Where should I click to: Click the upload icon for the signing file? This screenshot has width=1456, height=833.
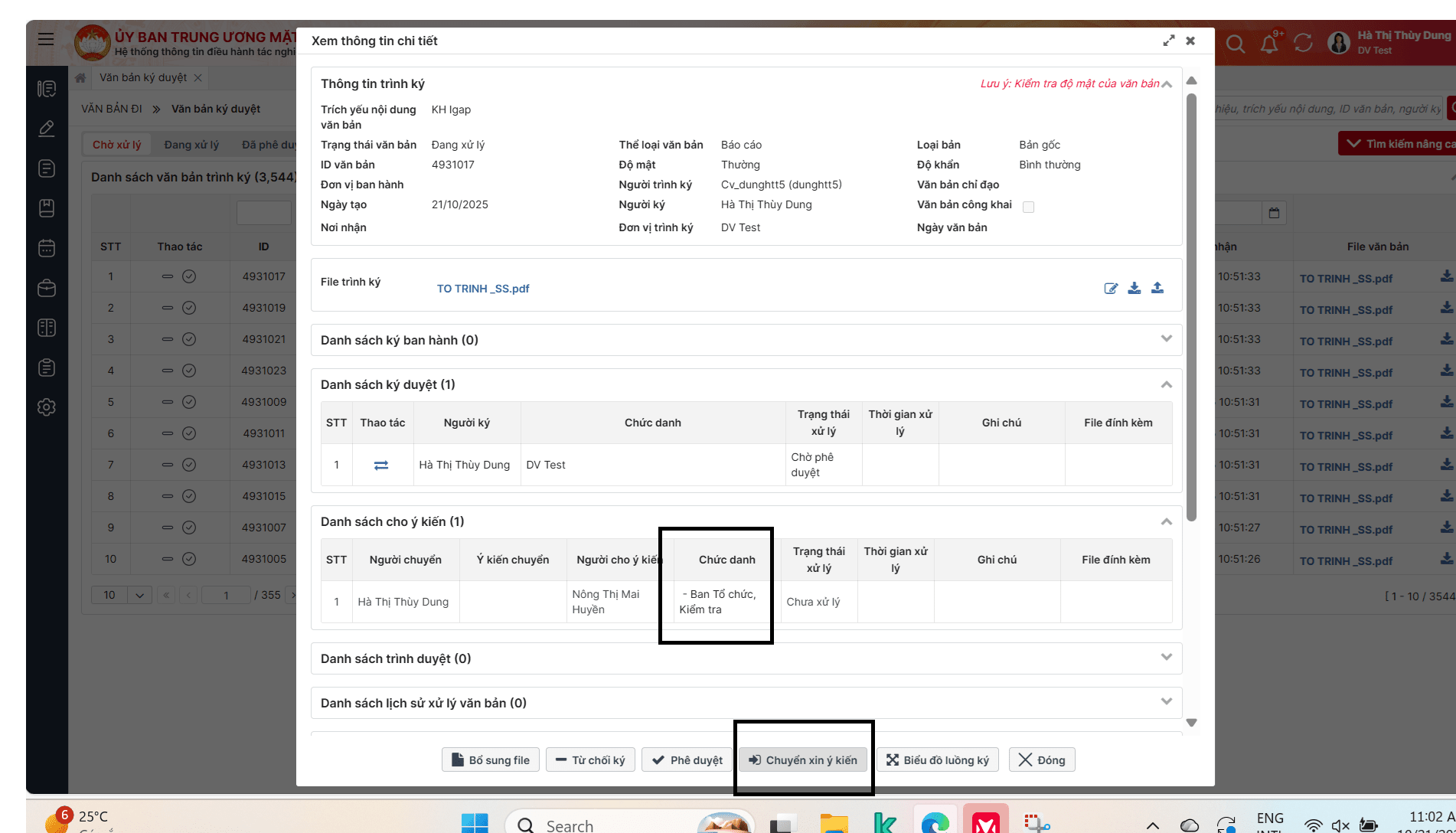[1157, 289]
